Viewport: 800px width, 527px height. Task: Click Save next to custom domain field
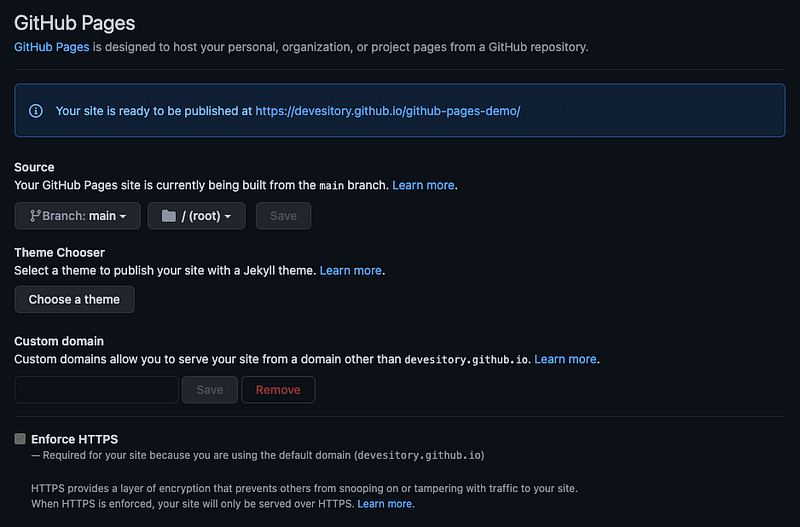210,390
